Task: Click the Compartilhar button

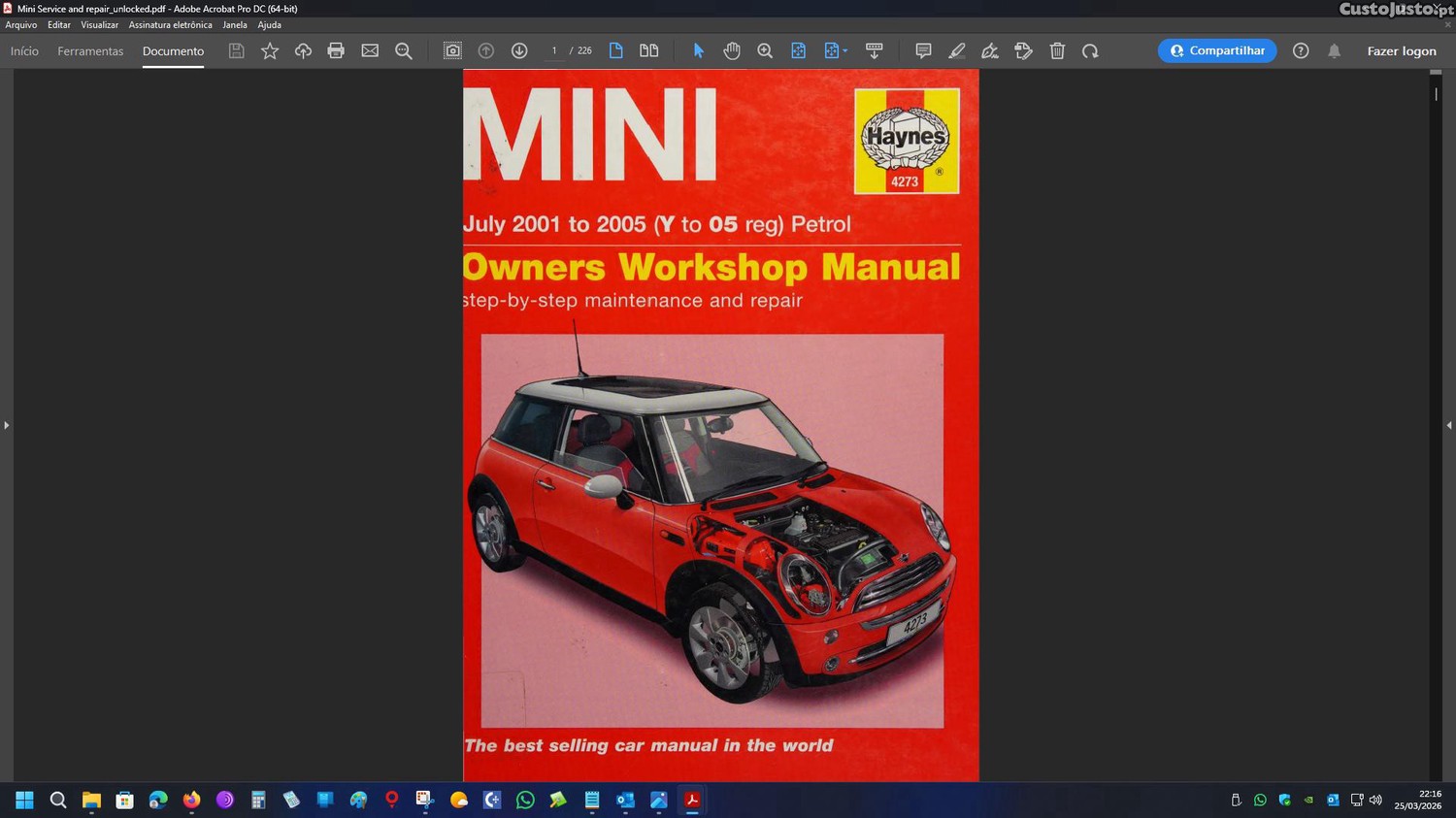Action: [x=1217, y=51]
